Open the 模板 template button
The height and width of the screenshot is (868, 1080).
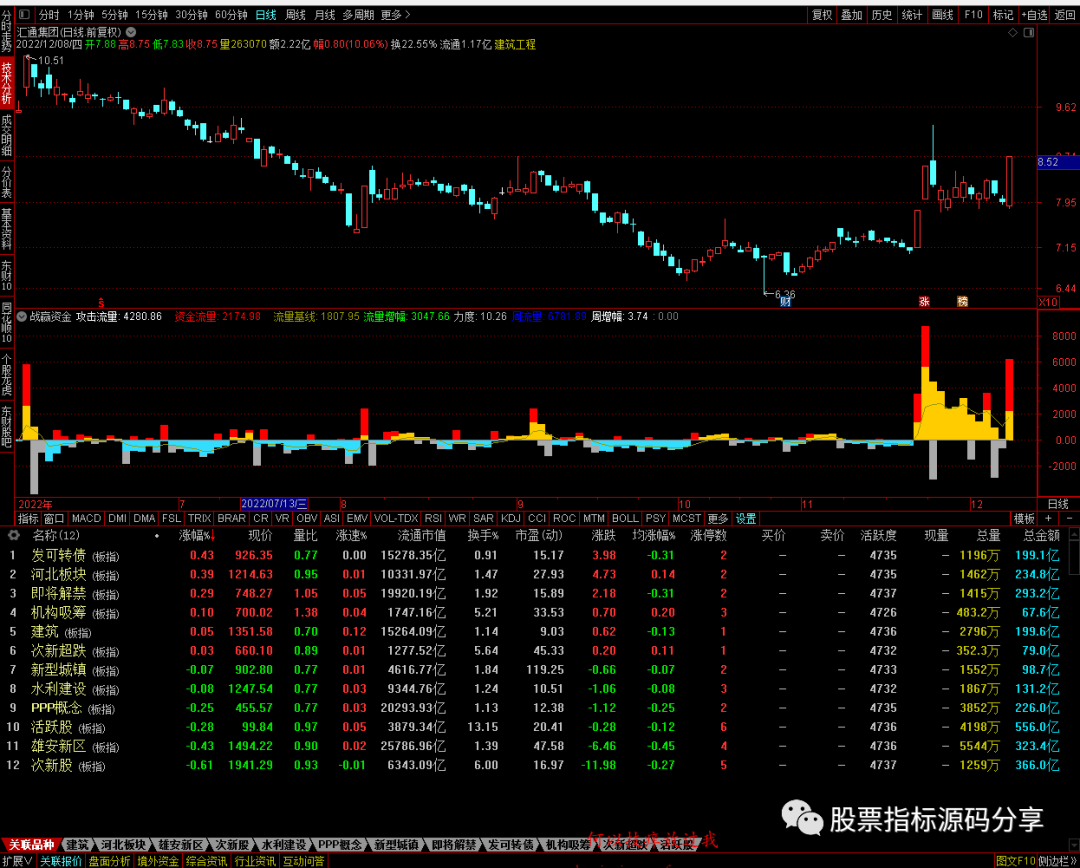pyautogui.click(x=1024, y=518)
